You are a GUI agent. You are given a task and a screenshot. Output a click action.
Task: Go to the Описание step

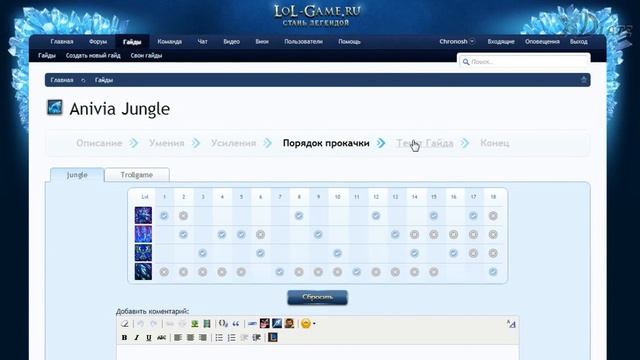(x=99, y=143)
